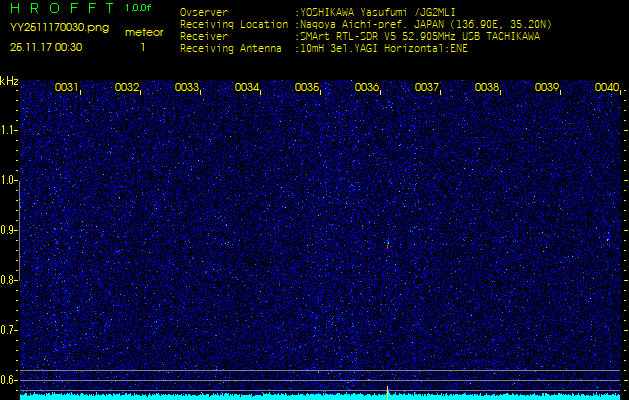Image resolution: width=629 pixels, height=400 pixels.
Task: Click the signal spike in bottom power graph
Action: [x=387, y=390]
